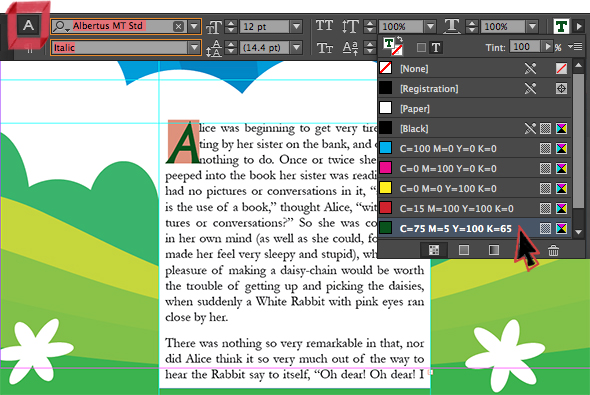Viewport: 590px width, 395px height.
Task: Select magenta swatch C=0 M=100 Y=0 K=0
Action: (474, 168)
